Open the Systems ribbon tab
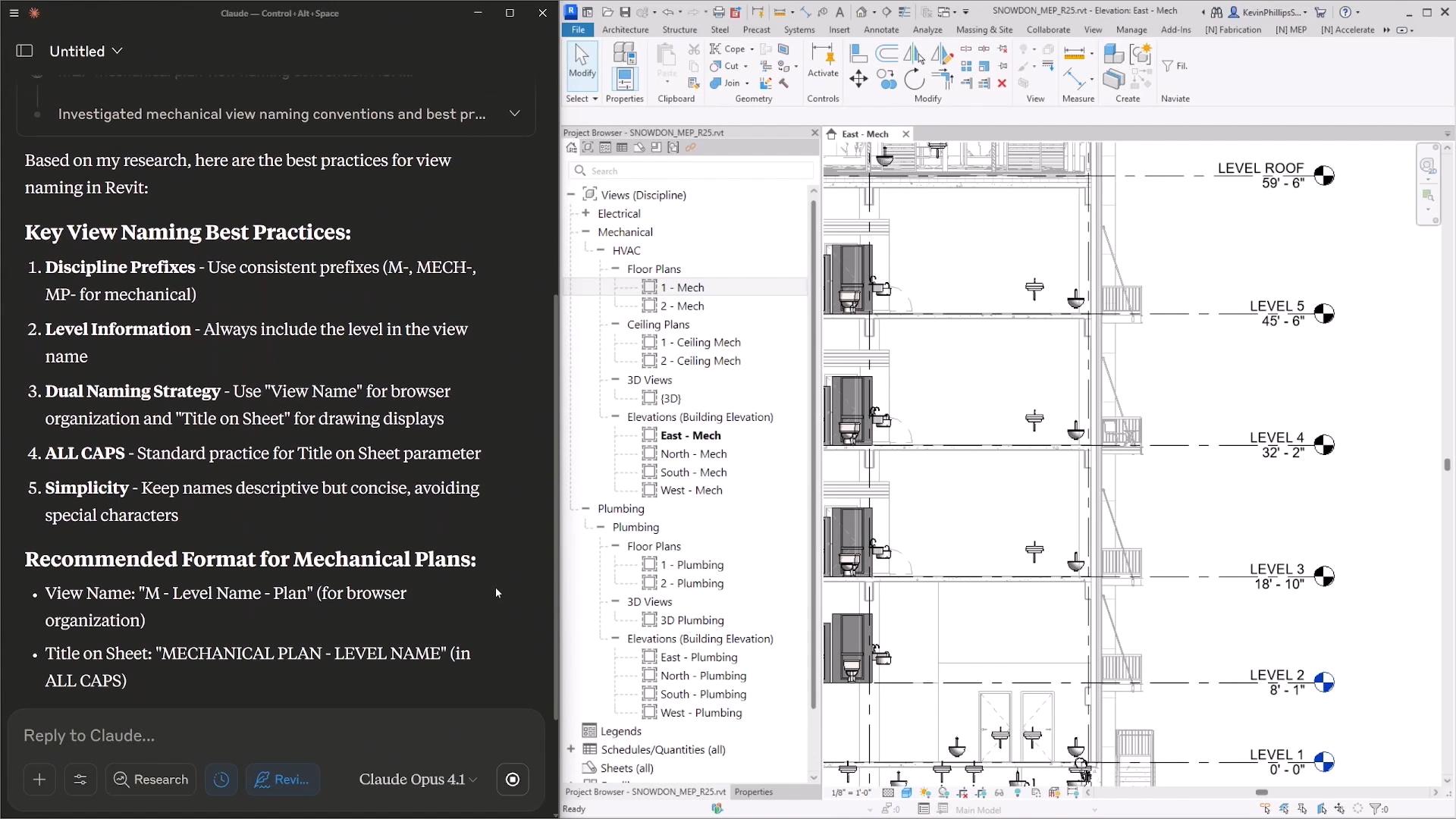Image resolution: width=1456 pixels, height=819 pixels. tap(799, 30)
